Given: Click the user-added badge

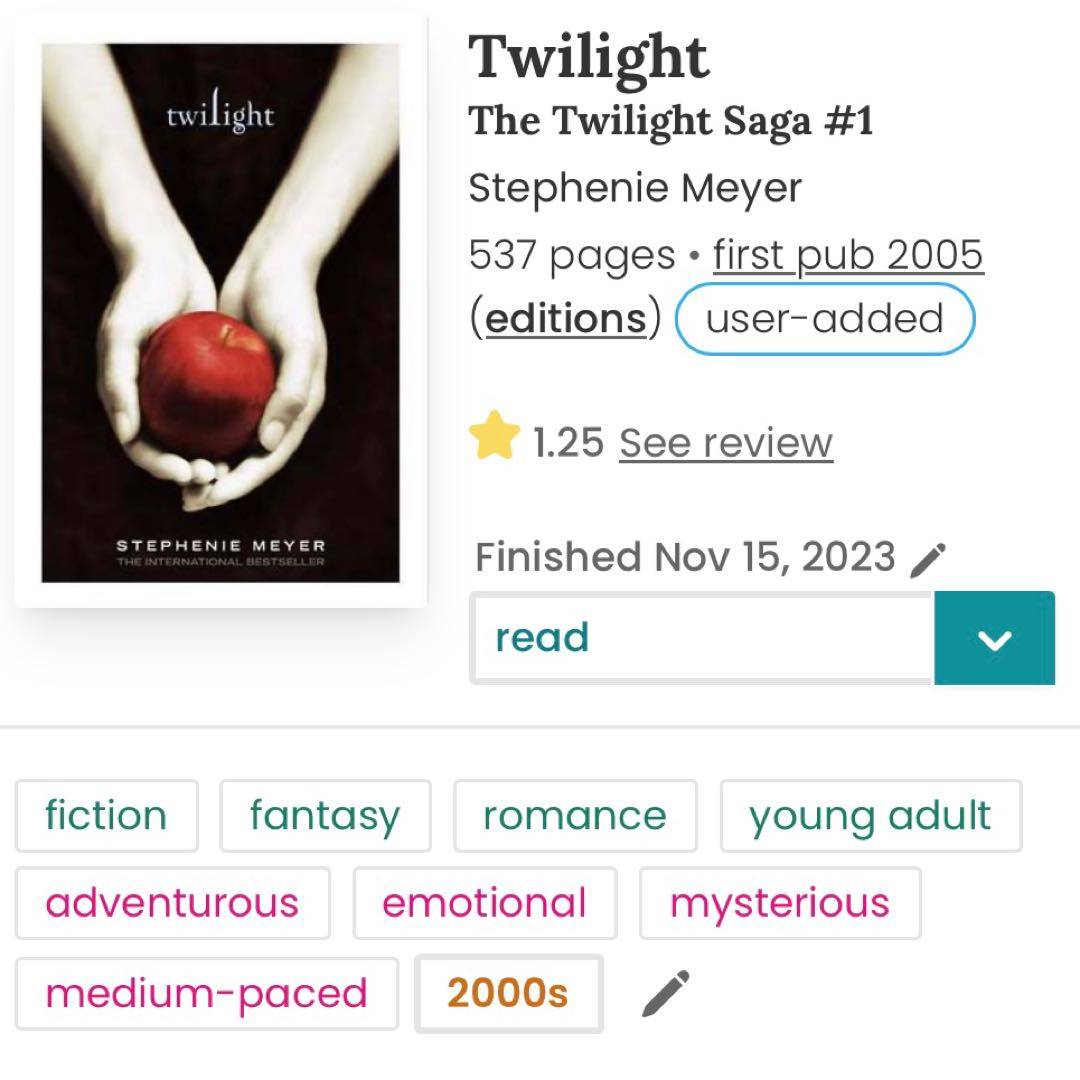Looking at the screenshot, I should click(x=825, y=318).
